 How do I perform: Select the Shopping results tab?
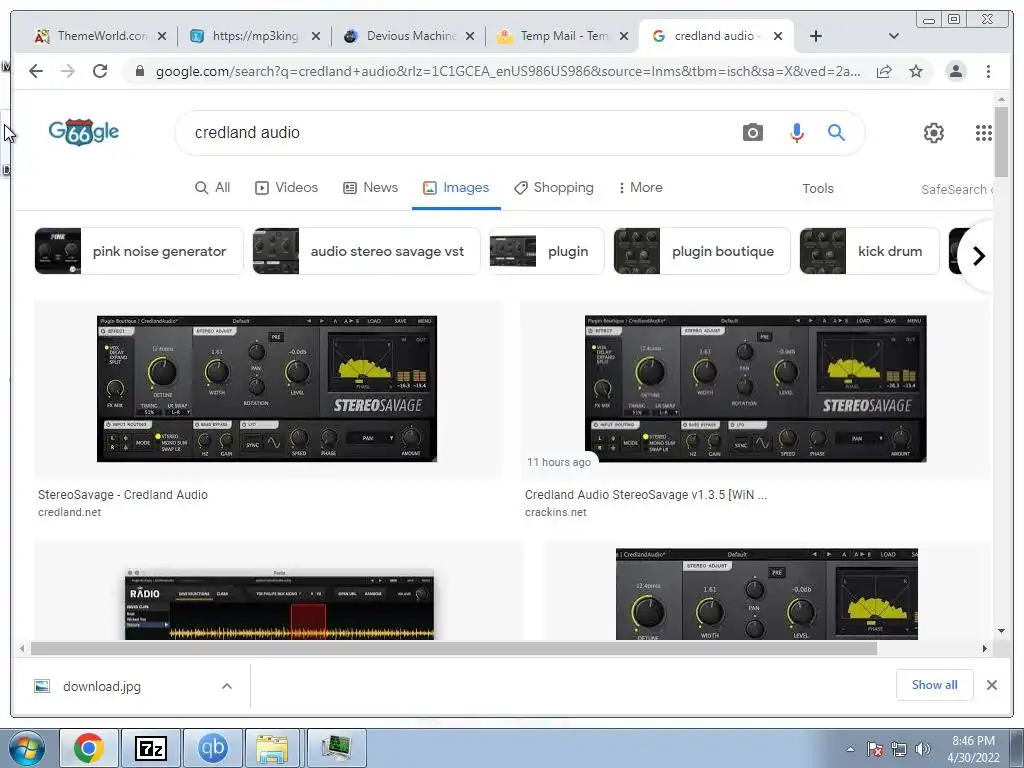click(554, 187)
